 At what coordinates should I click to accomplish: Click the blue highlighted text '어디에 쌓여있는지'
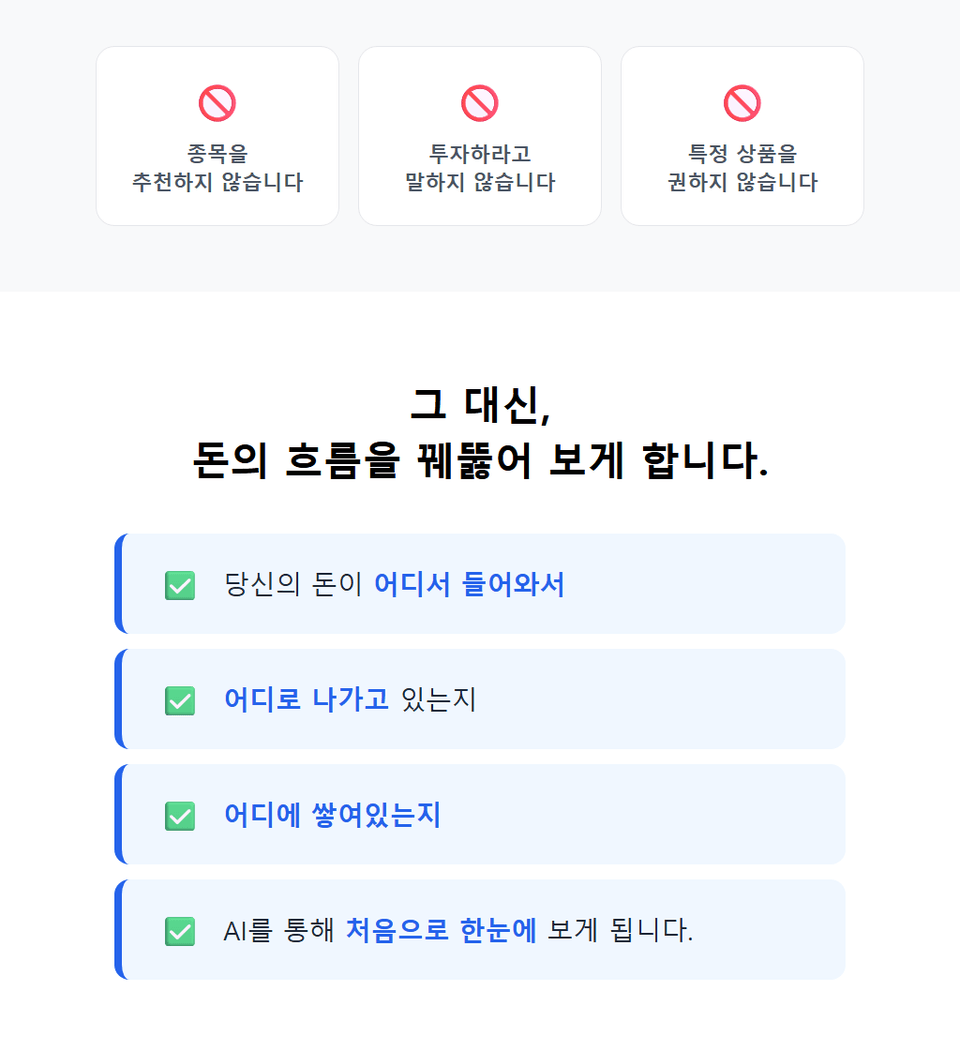(x=333, y=815)
